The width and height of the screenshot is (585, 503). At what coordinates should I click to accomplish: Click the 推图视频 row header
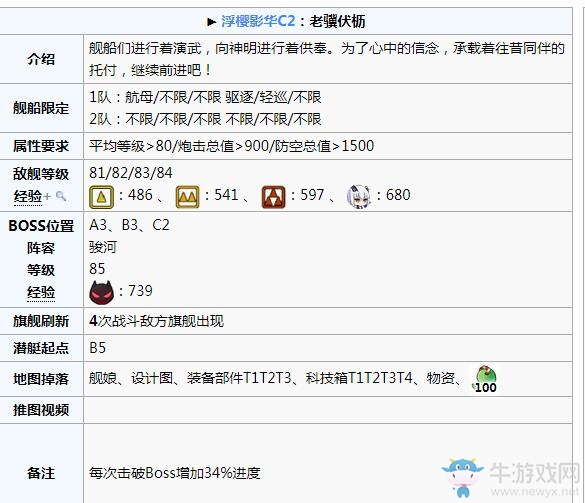tap(41, 410)
